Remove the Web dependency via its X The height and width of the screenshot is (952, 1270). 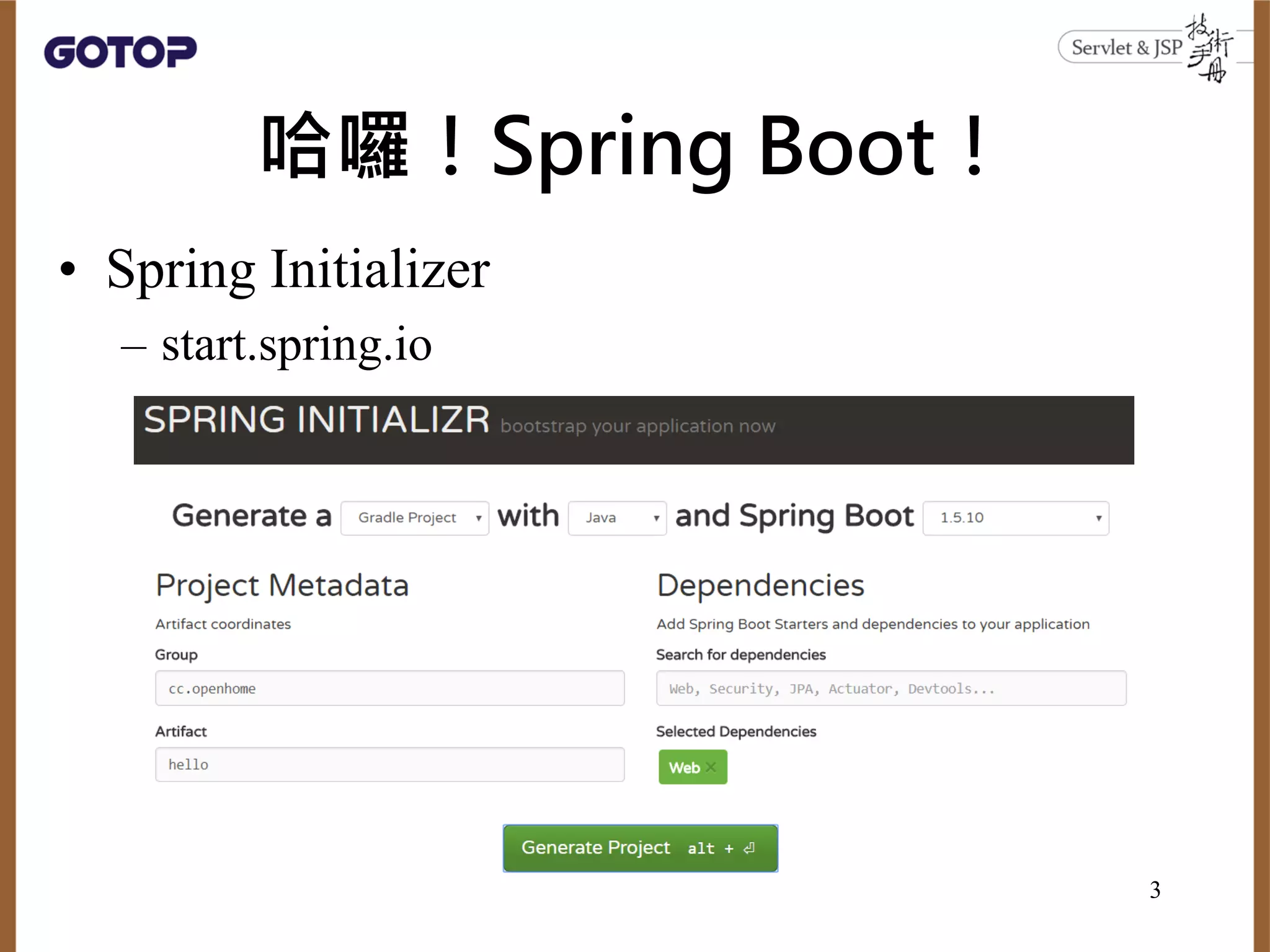pos(711,767)
